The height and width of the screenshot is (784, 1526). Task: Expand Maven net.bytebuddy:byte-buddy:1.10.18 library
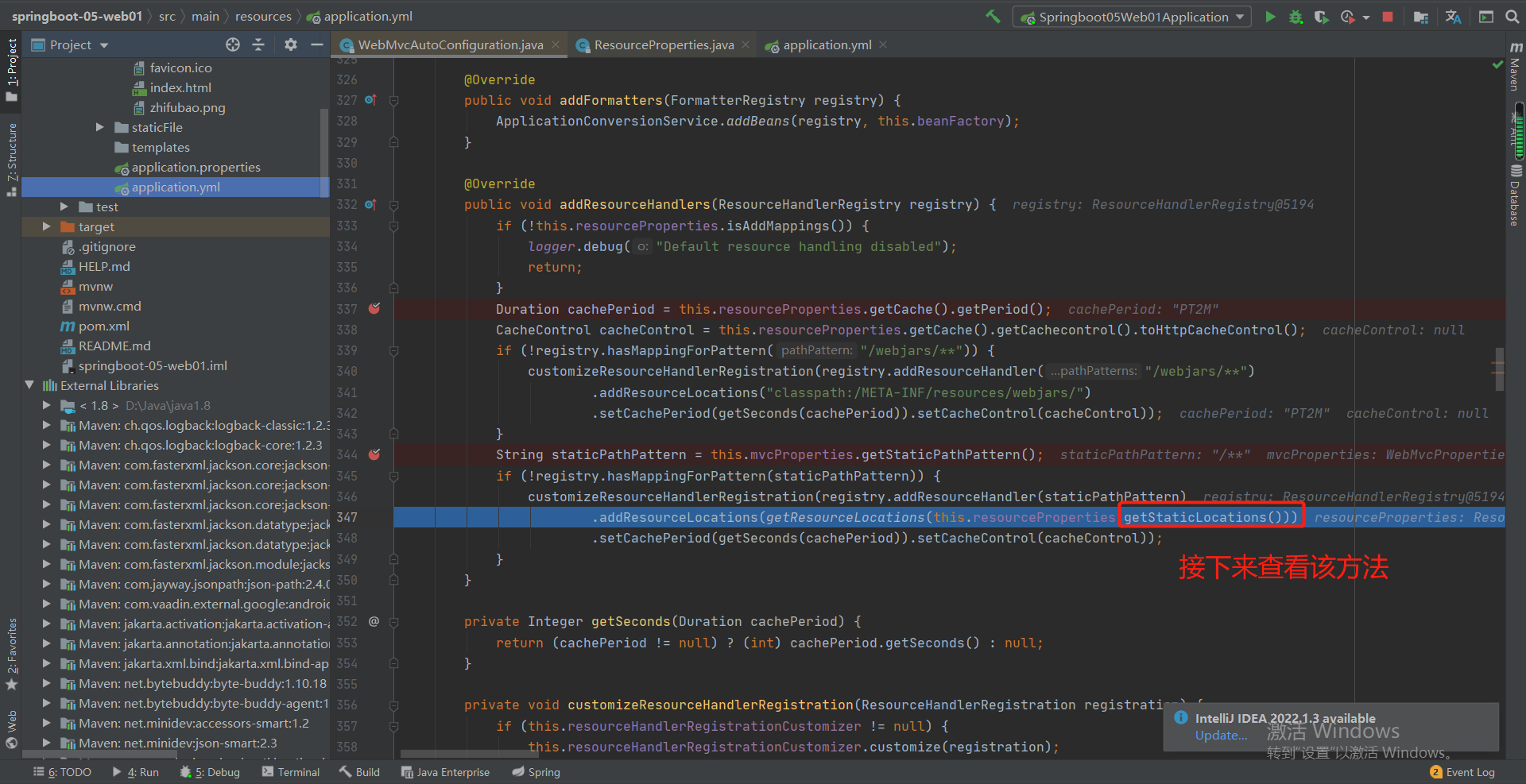(x=47, y=683)
